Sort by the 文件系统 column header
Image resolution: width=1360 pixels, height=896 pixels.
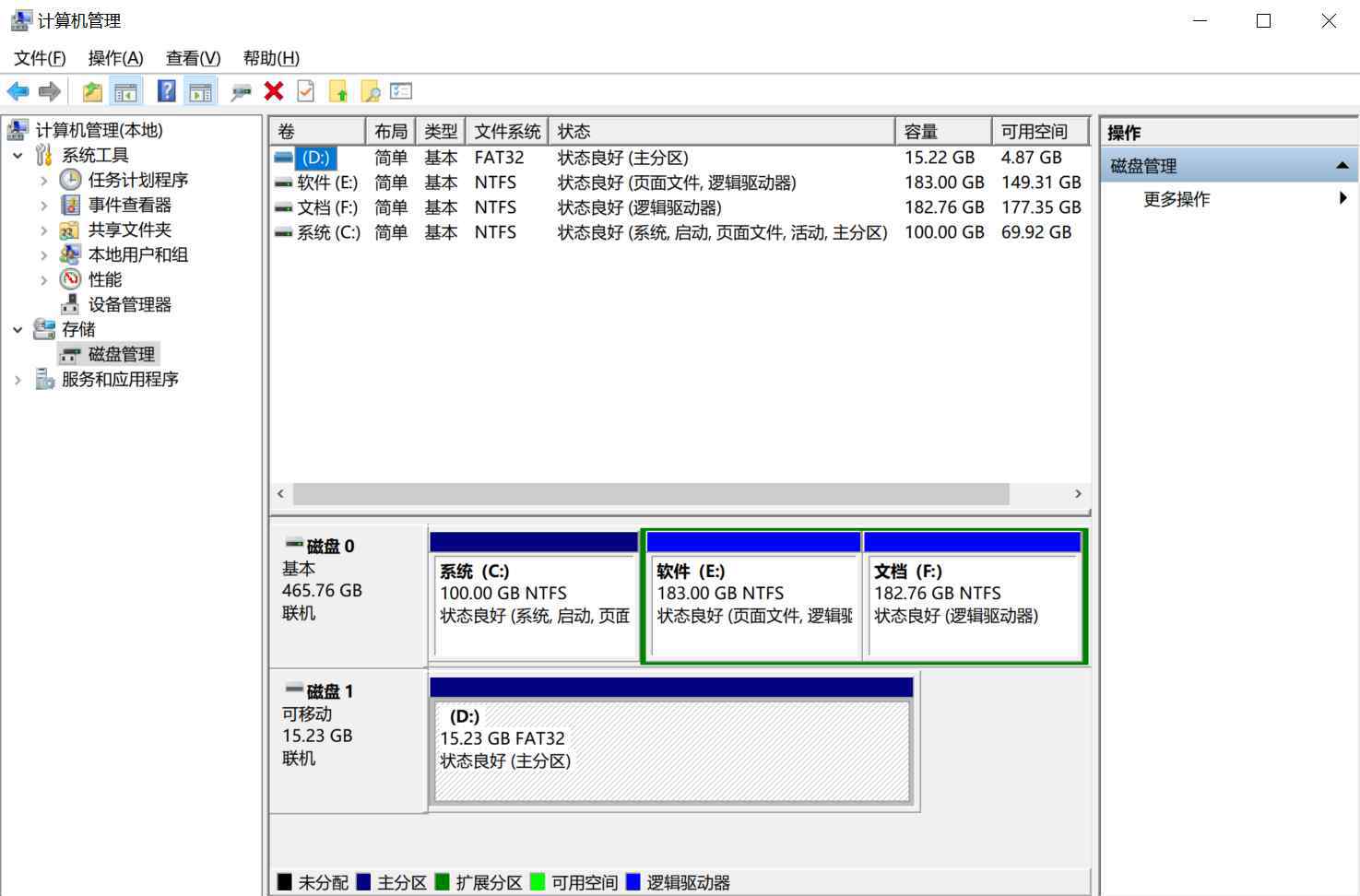point(507,131)
